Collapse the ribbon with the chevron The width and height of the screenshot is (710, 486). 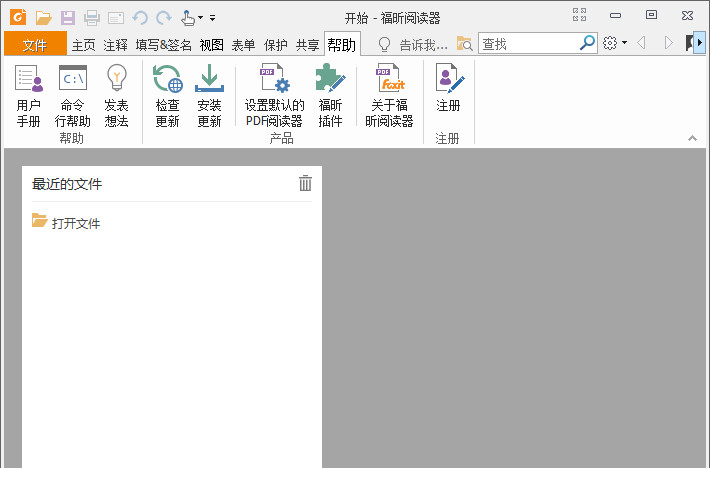(x=692, y=138)
